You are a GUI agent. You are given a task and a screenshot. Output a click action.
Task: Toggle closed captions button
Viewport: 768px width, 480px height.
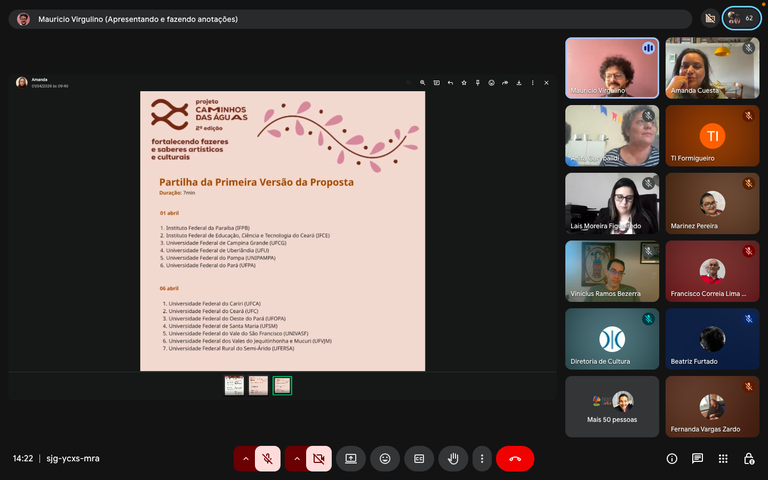[x=419, y=459]
